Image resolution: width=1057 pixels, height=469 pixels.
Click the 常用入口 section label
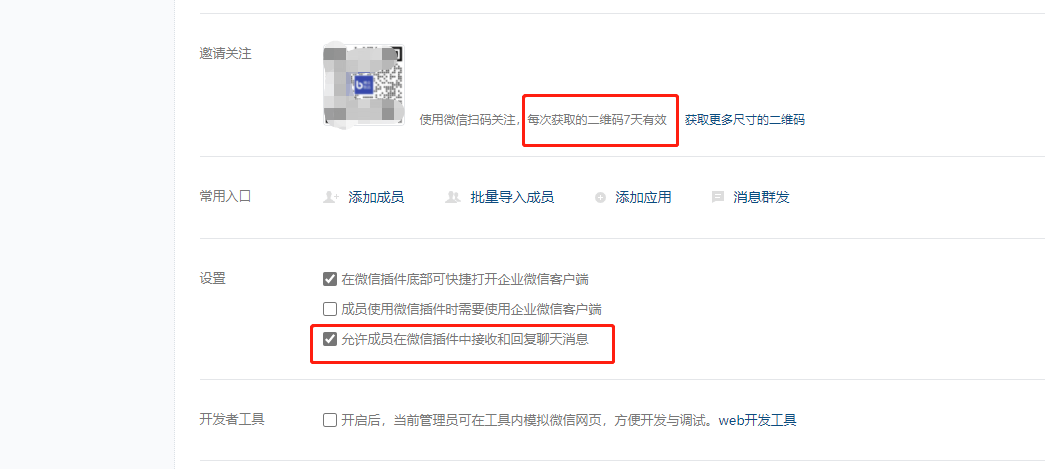point(225,197)
